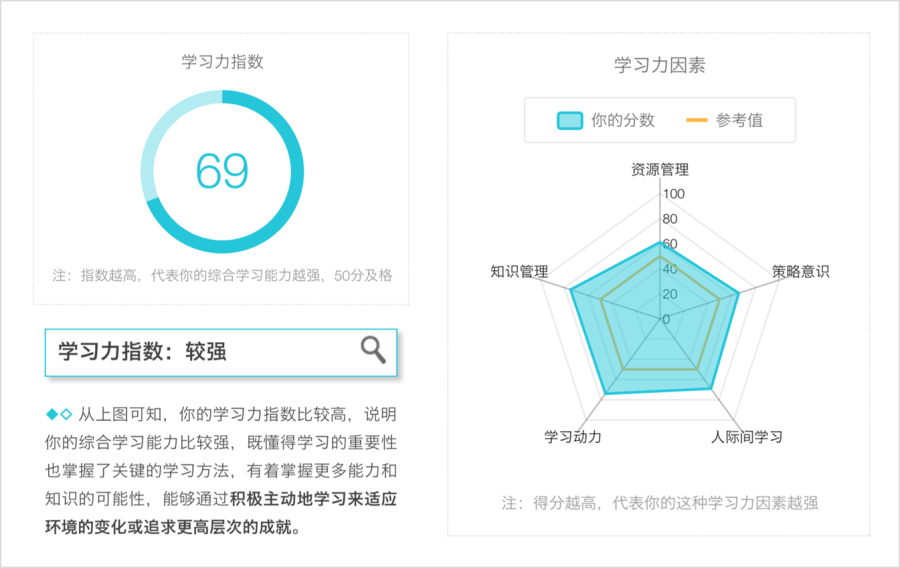The image size is (900, 568).
Task: Select the 策略意识 radar axis label
Action: 800,271
